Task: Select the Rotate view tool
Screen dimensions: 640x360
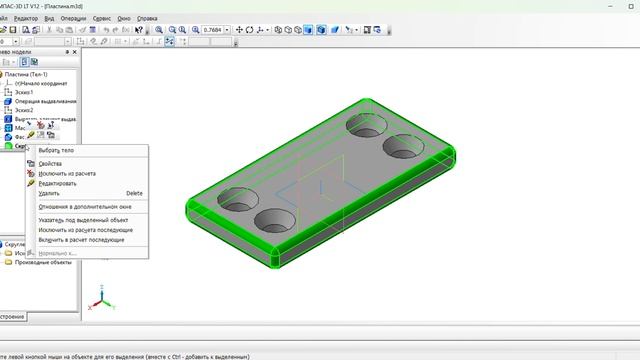Action: click(249, 30)
